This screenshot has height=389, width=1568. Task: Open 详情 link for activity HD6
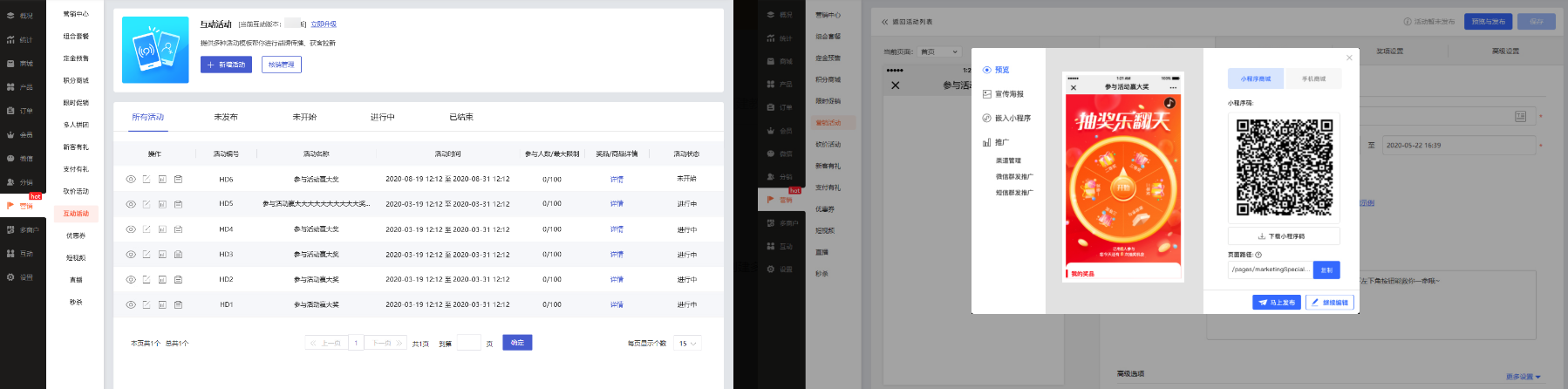617,180
